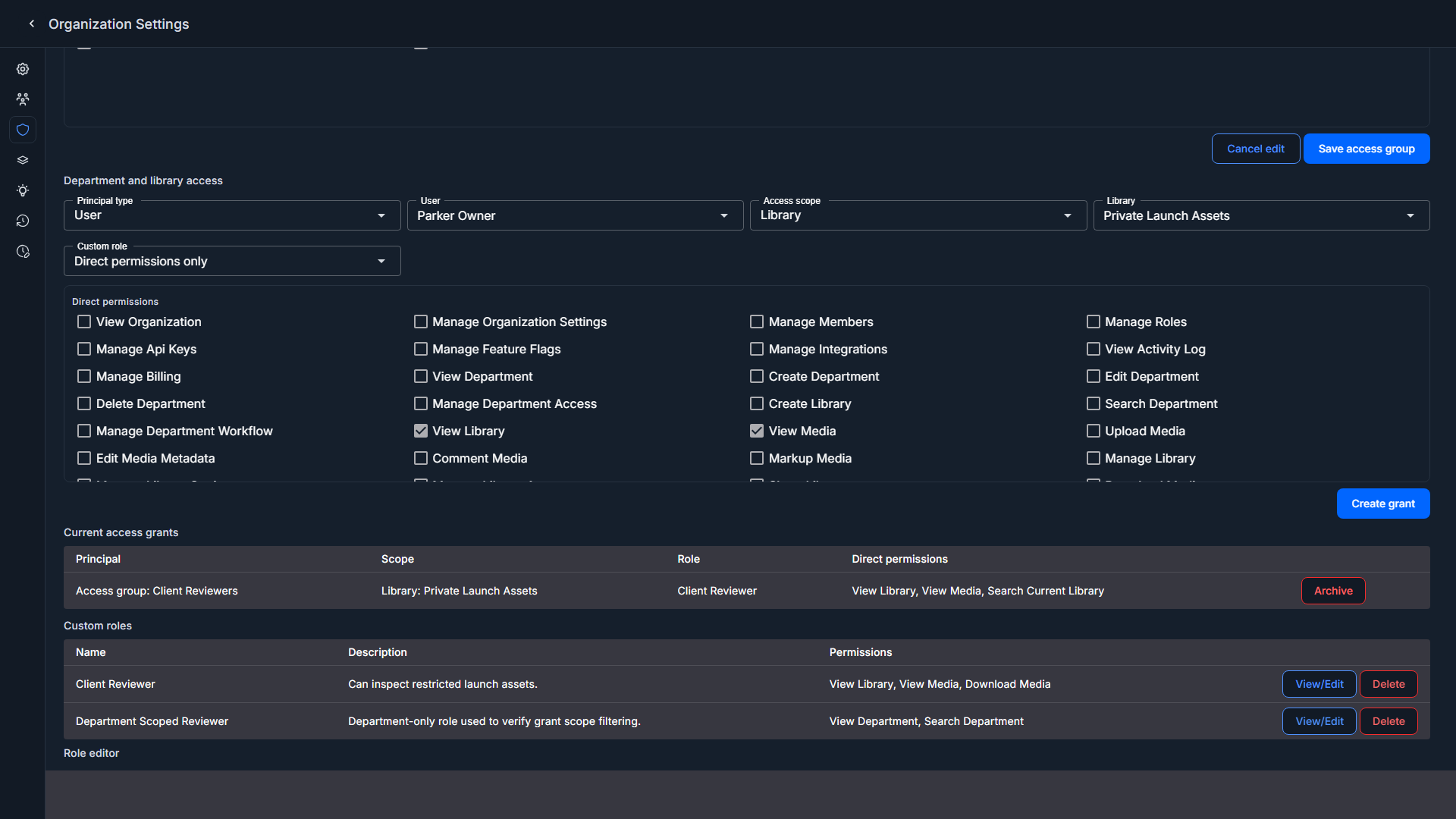Click the Department Scoped Reviewer name cell
Viewport: 1456px width, 819px height.
(152, 721)
